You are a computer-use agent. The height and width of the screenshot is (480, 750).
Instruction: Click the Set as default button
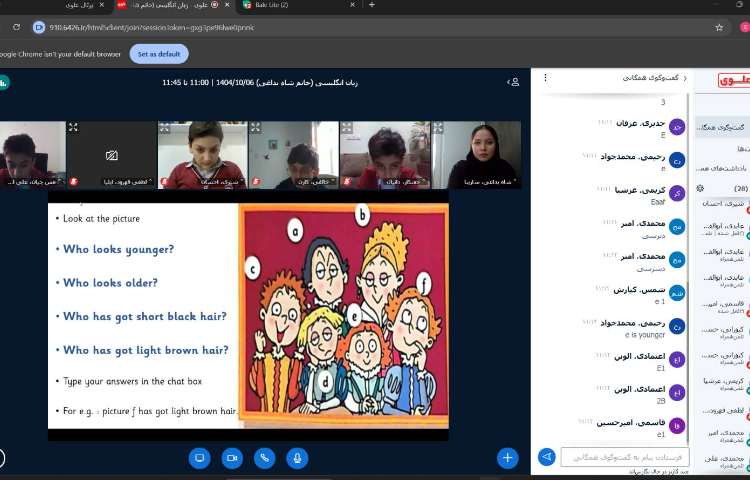point(159,53)
